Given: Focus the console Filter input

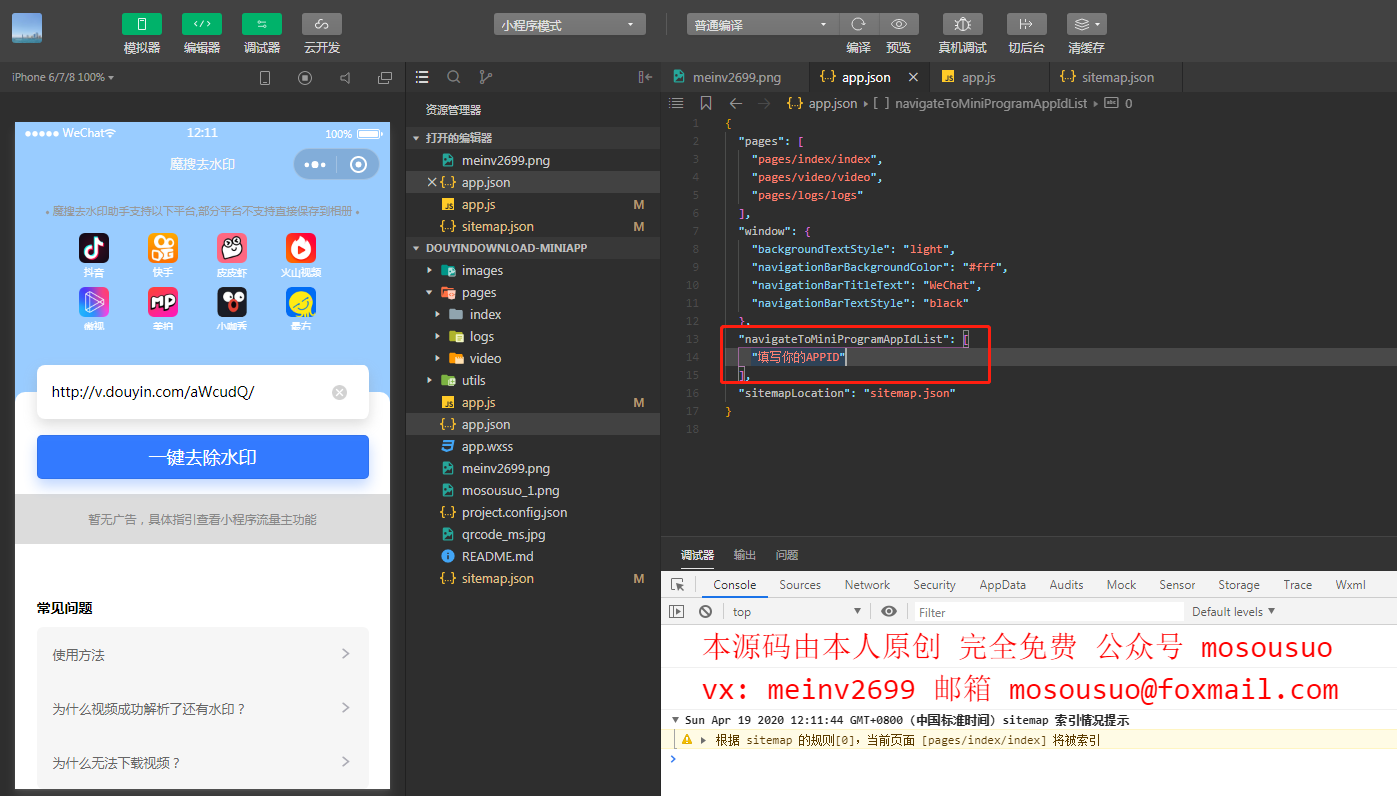Looking at the screenshot, I should tap(1047, 612).
